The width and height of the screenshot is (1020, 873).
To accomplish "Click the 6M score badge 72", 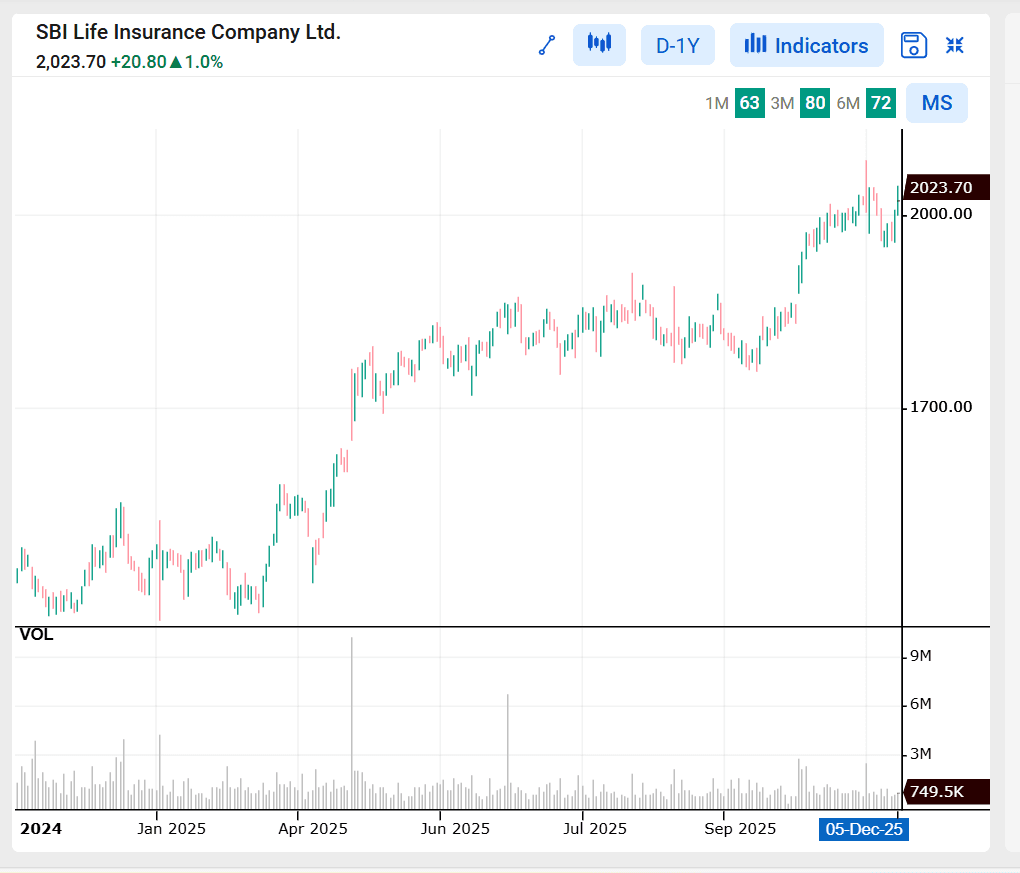I will click(881, 103).
